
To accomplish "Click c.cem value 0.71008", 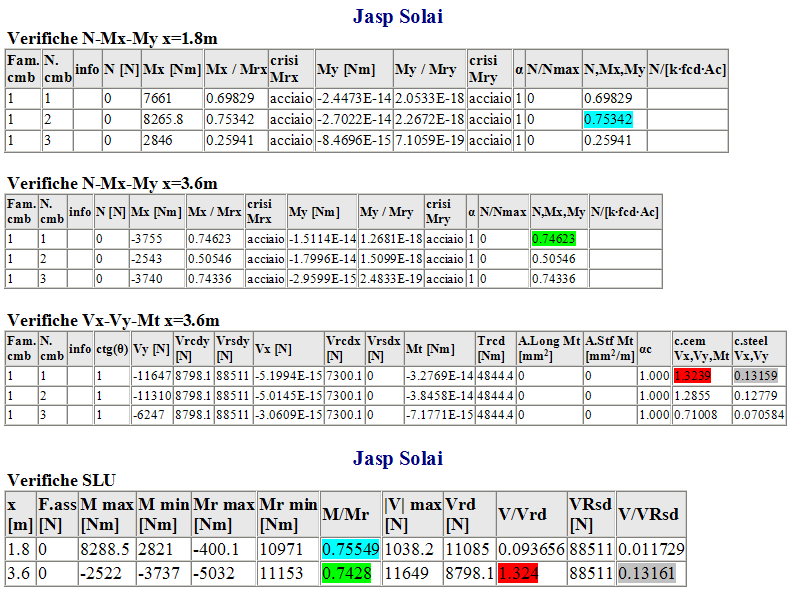I will click(696, 415).
